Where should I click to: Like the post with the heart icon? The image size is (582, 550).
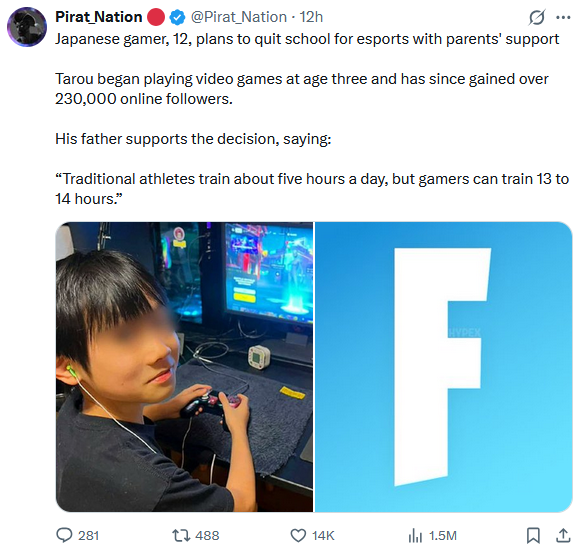[x=298, y=536]
